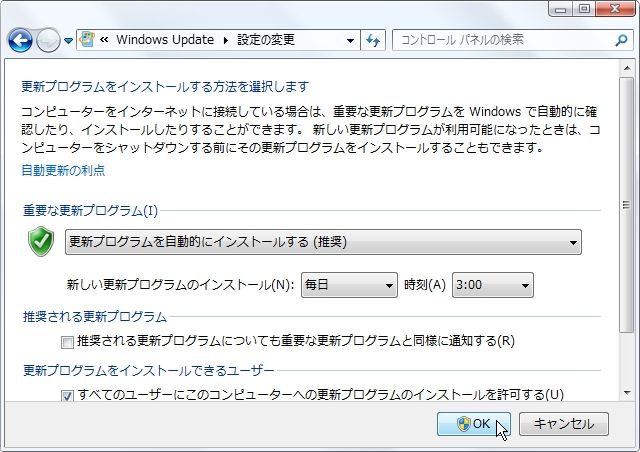Click the scrollbar down arrow
The width and height of the screenshot is (640, 452).
627,393
